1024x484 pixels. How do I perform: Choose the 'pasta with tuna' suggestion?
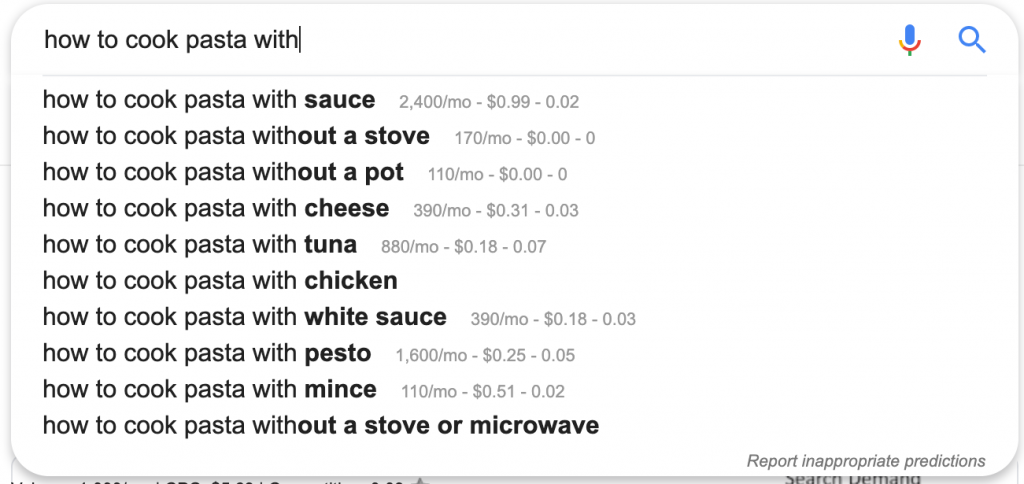200,244
